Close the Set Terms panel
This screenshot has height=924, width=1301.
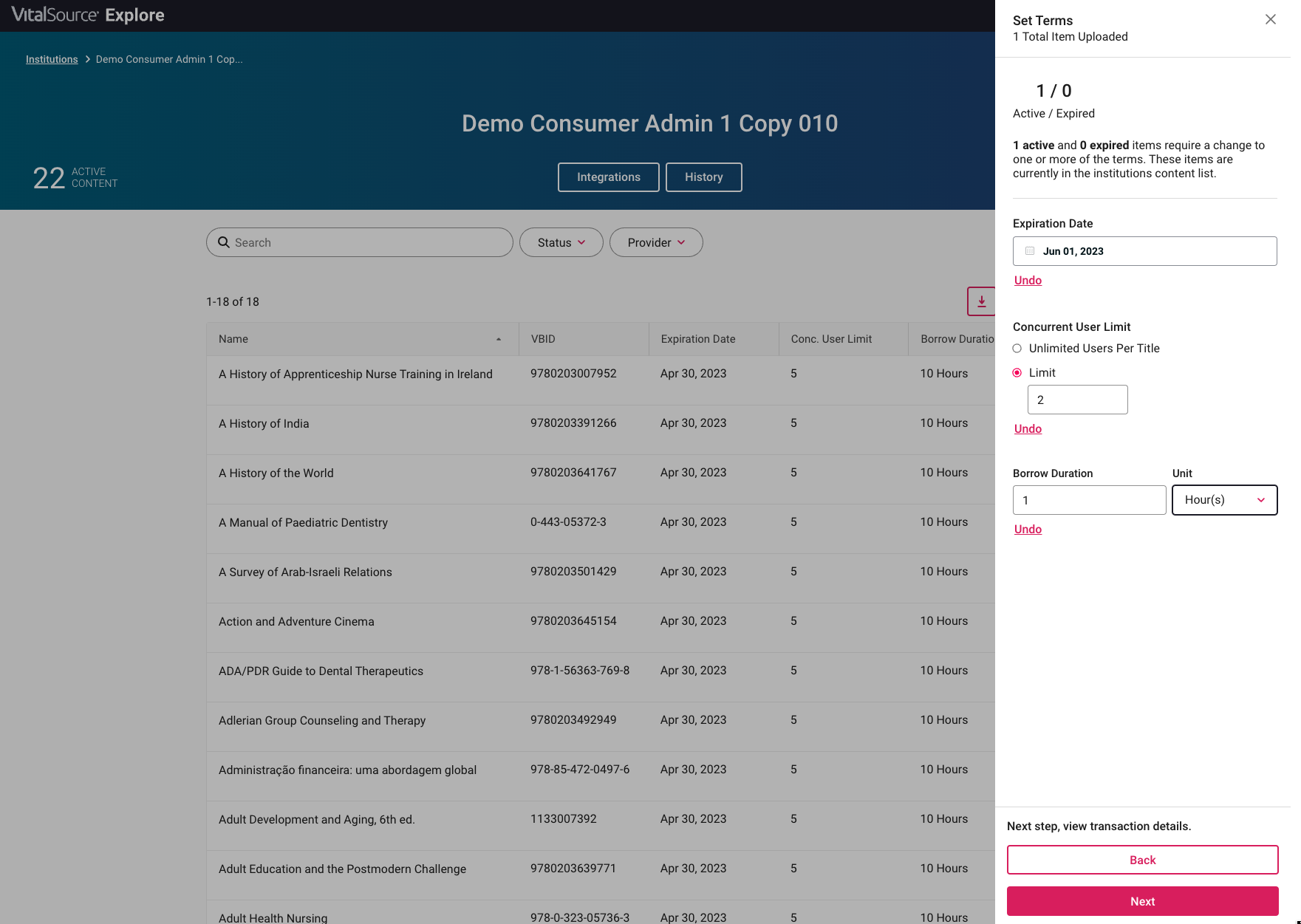[1270, 19]
